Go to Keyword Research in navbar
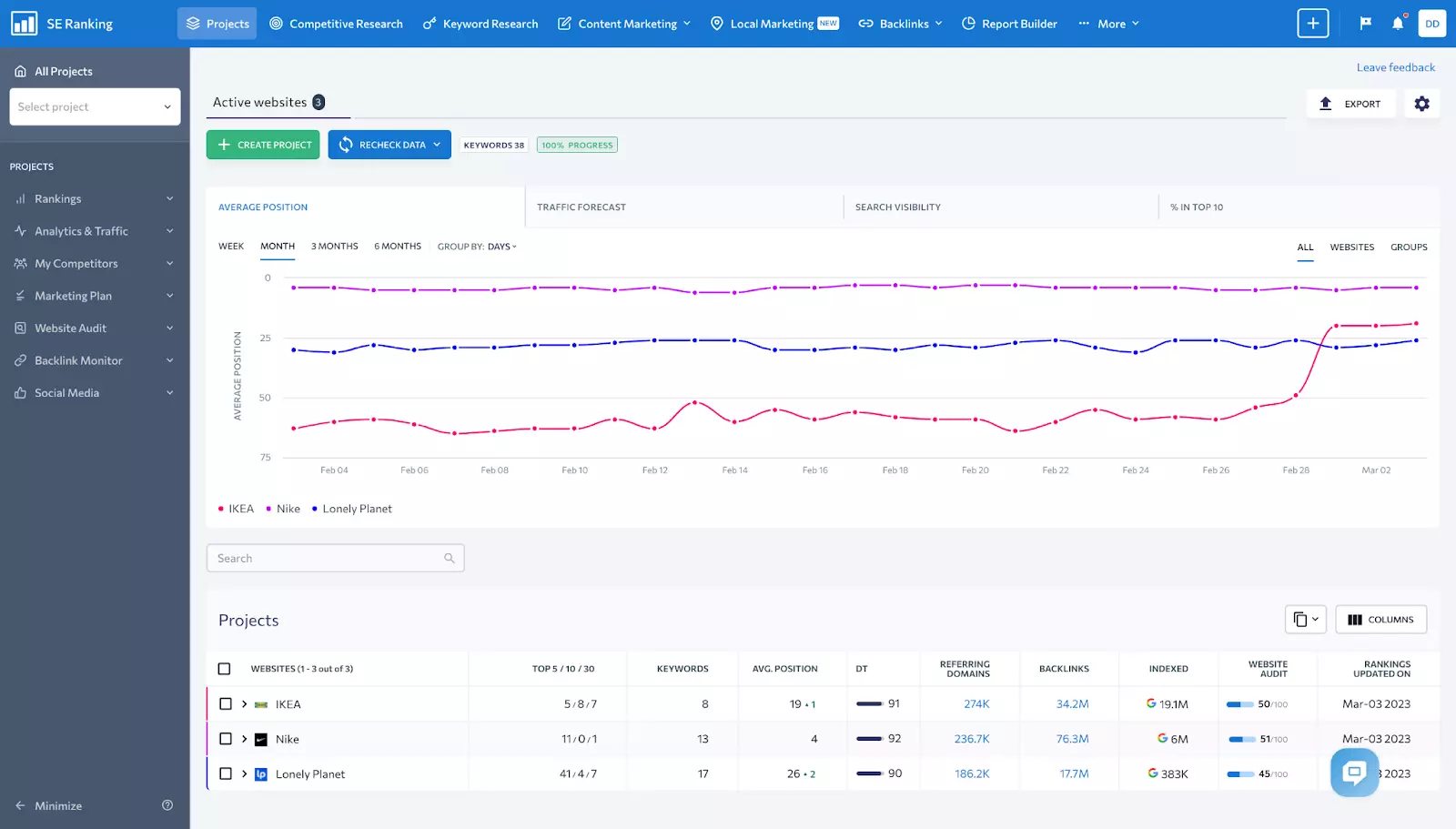Screen dimensions: 1456x829 [480, 24]
